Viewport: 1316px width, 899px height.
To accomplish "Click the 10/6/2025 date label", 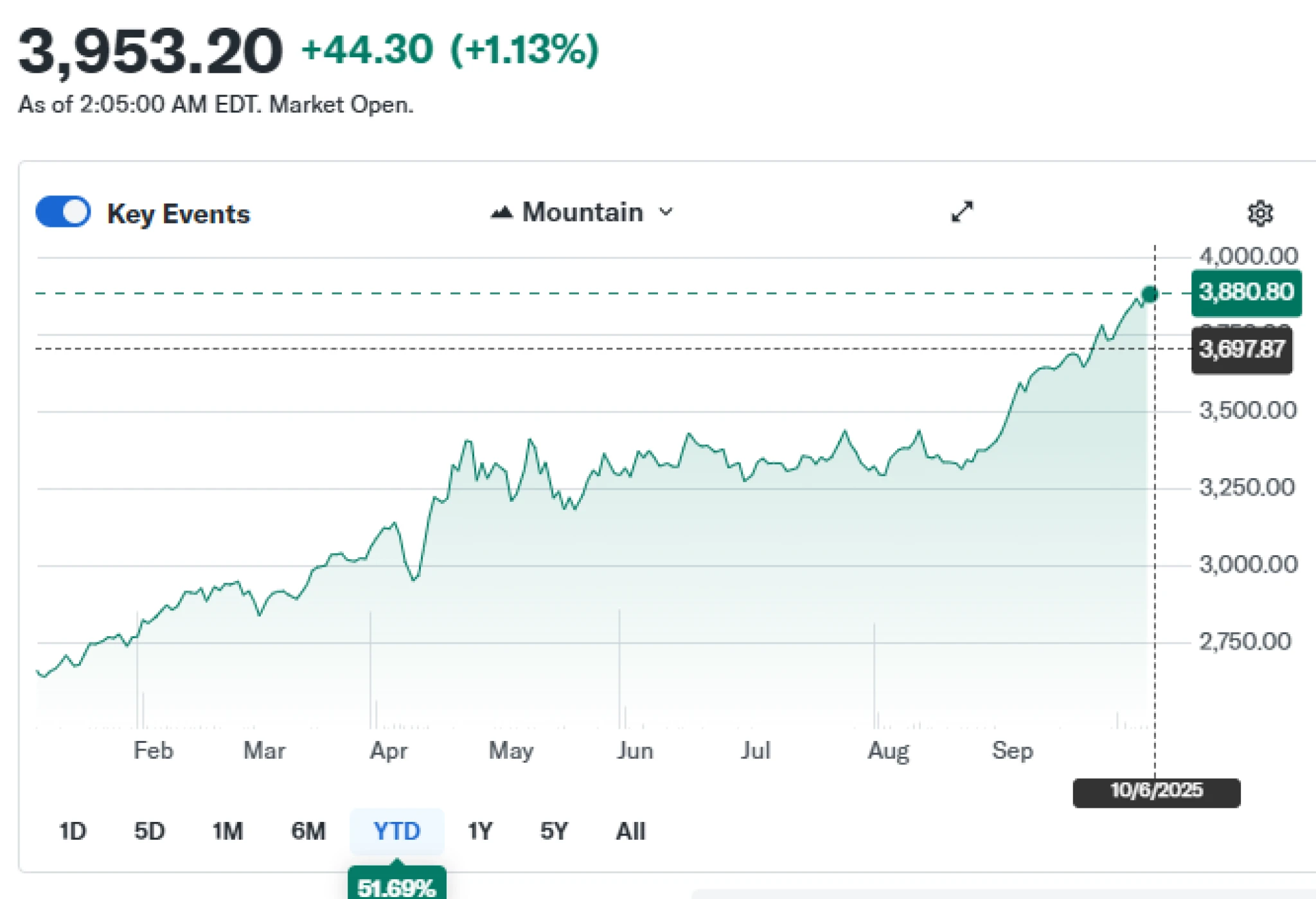I will pos(1156,792).
